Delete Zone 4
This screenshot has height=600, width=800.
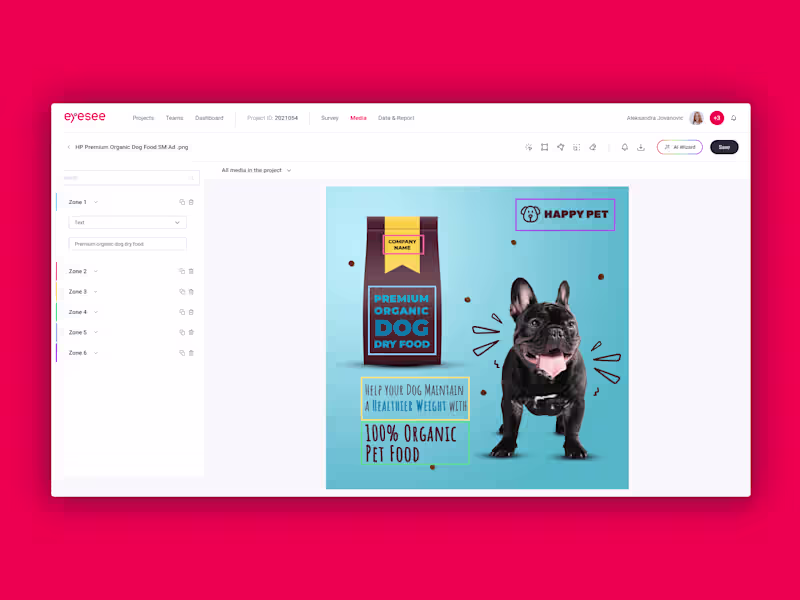click(x=191, y=312)
